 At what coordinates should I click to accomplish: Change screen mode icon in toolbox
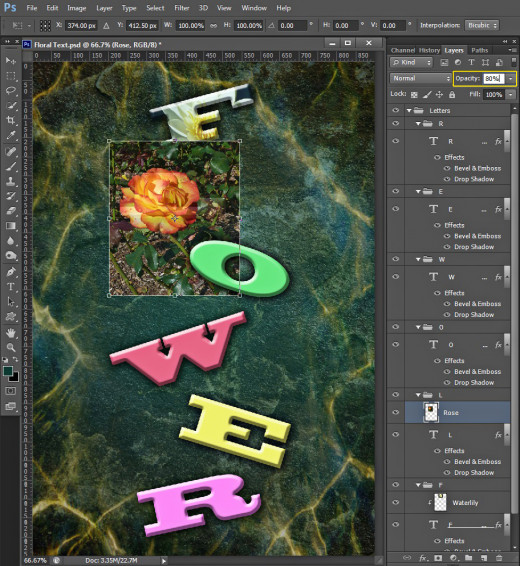[x=10, y=406]
